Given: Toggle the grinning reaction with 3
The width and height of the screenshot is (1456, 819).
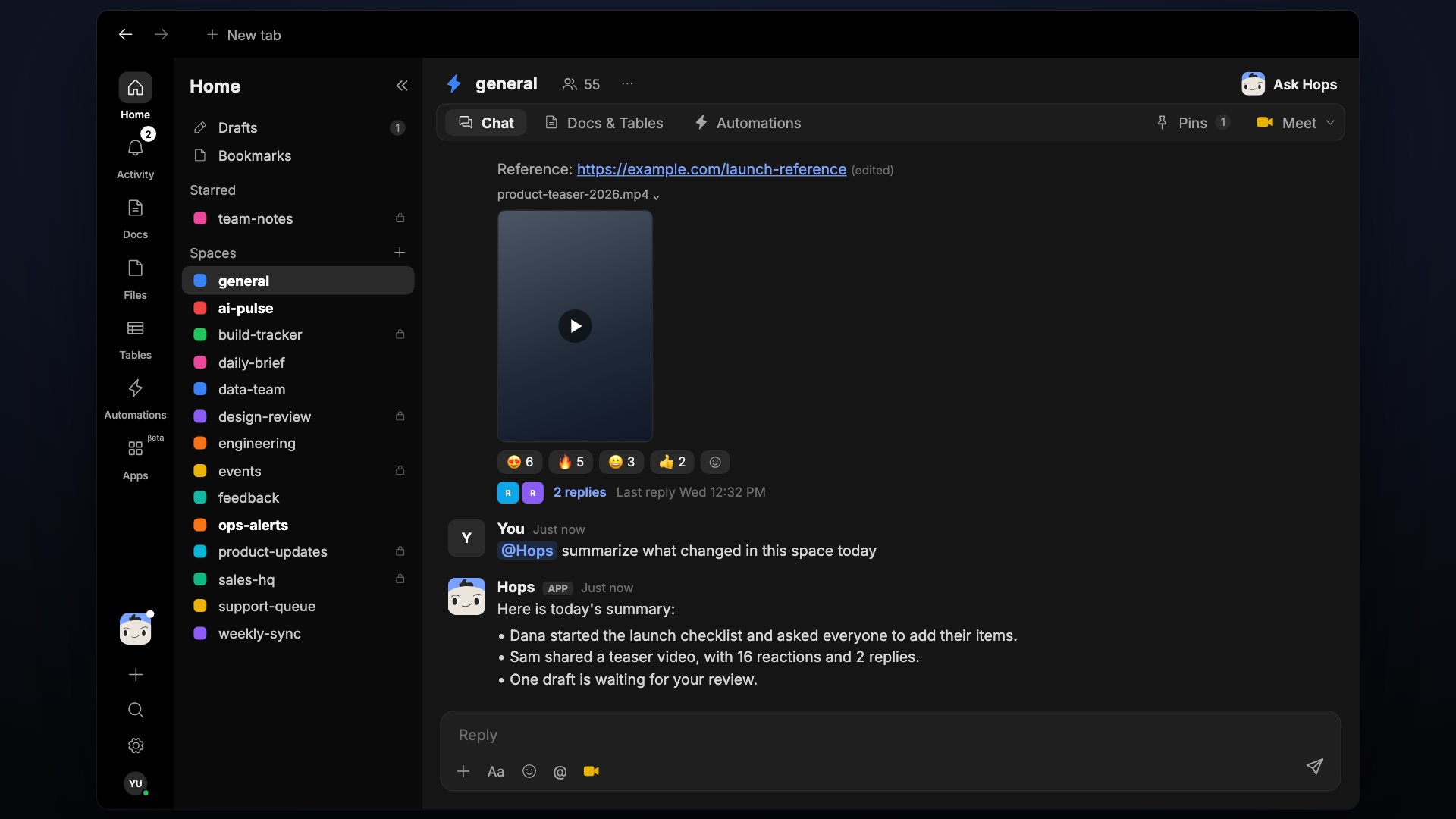Looking at the screenshot, I should pyautogui.click(x=621, y=462).
